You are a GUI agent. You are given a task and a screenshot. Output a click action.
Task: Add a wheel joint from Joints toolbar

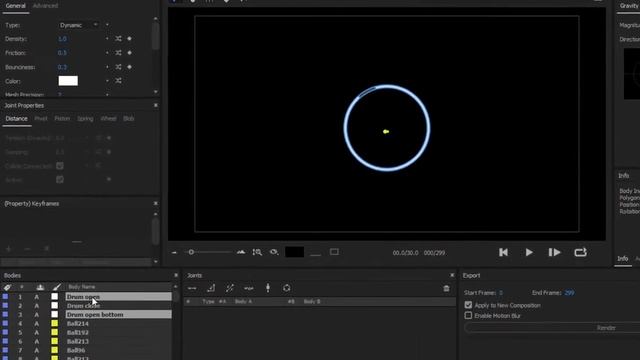(268, 288)
